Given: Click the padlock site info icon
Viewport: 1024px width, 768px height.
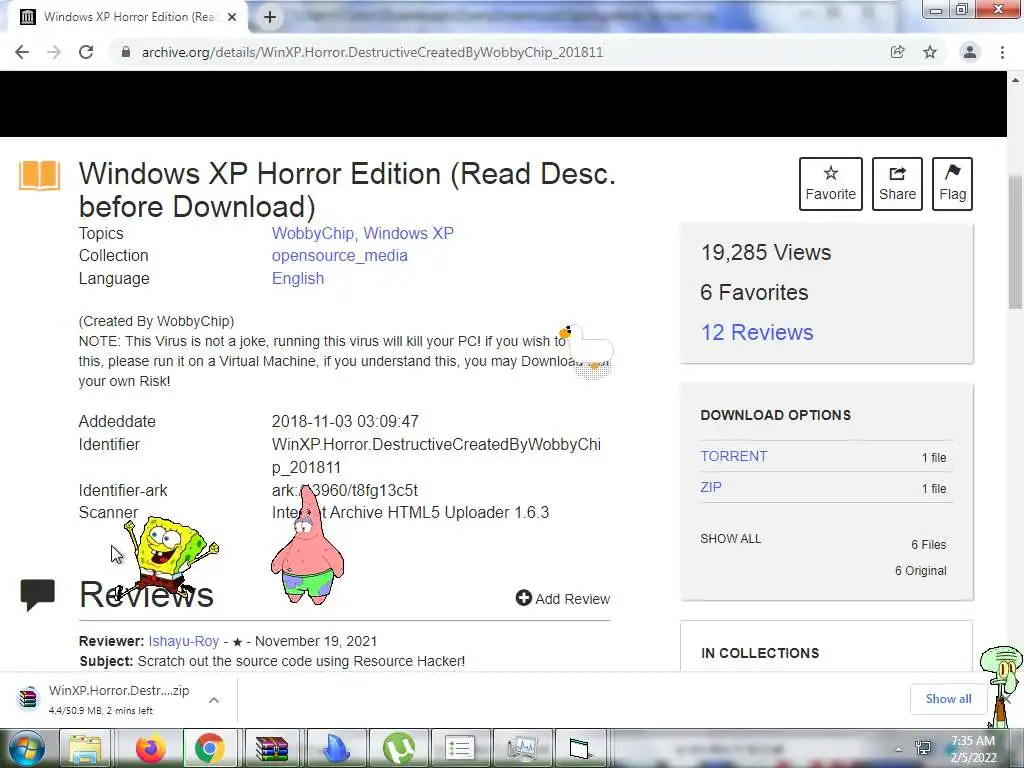Looking at the screenshot, I should coord(125,52).
